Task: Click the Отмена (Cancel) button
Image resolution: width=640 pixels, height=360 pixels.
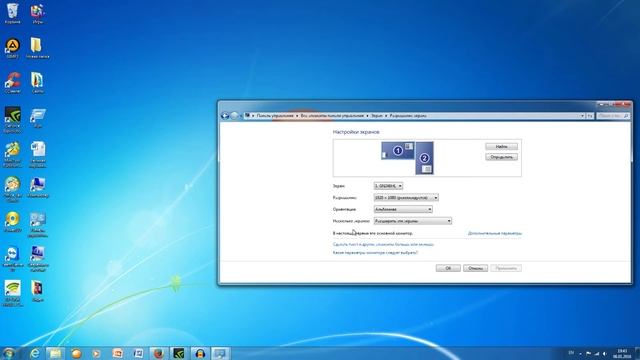Action: [x=476, y=268]
